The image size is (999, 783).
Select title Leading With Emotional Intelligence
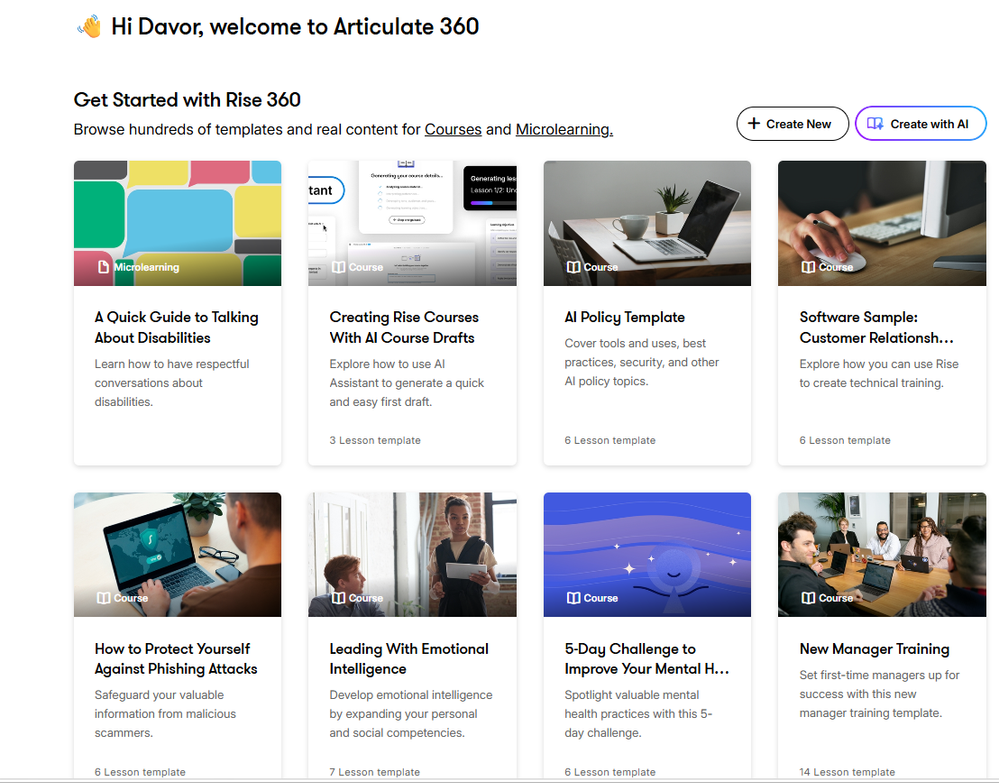pos(409,659)
